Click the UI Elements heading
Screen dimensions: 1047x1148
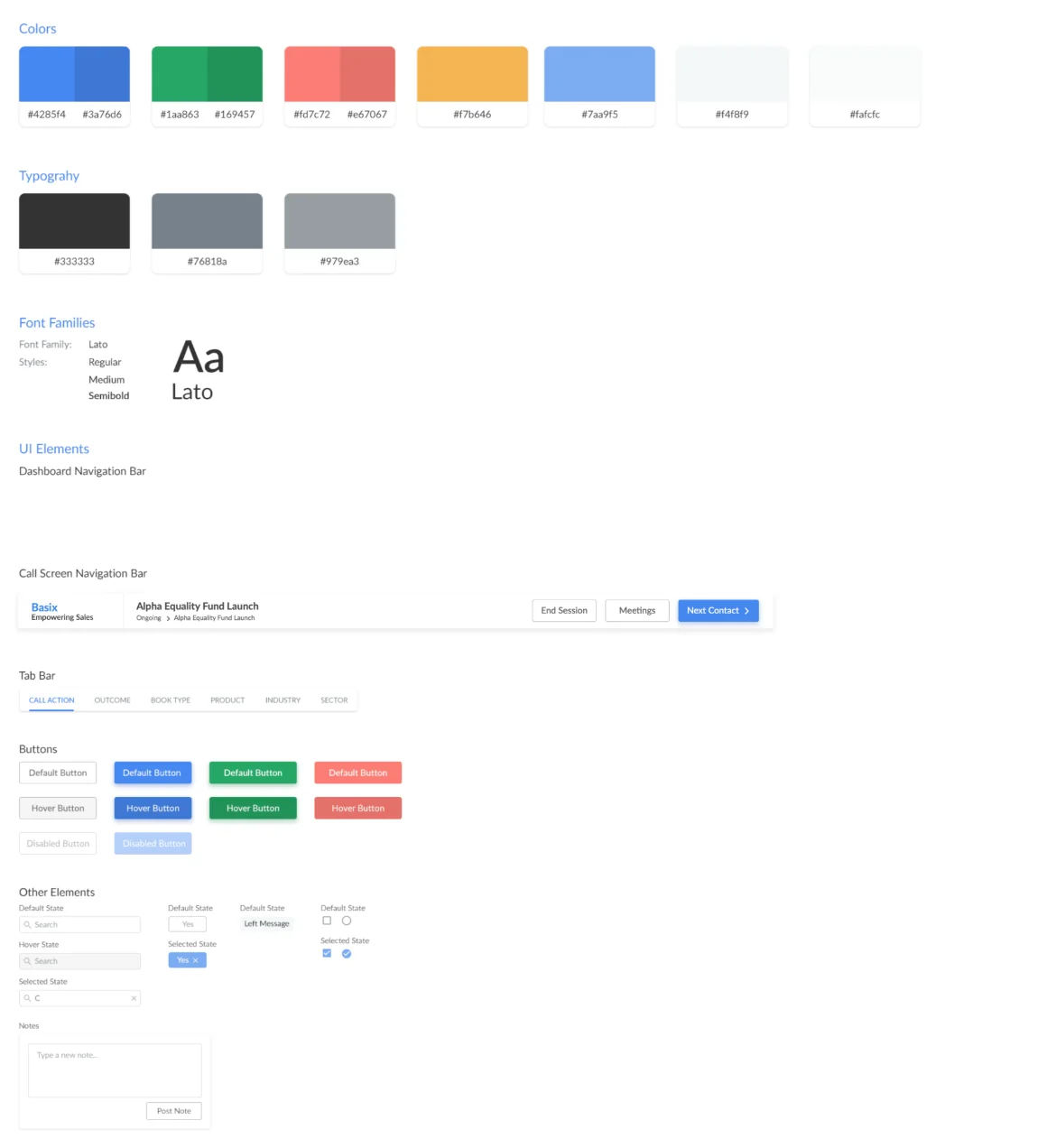[54, 449]
